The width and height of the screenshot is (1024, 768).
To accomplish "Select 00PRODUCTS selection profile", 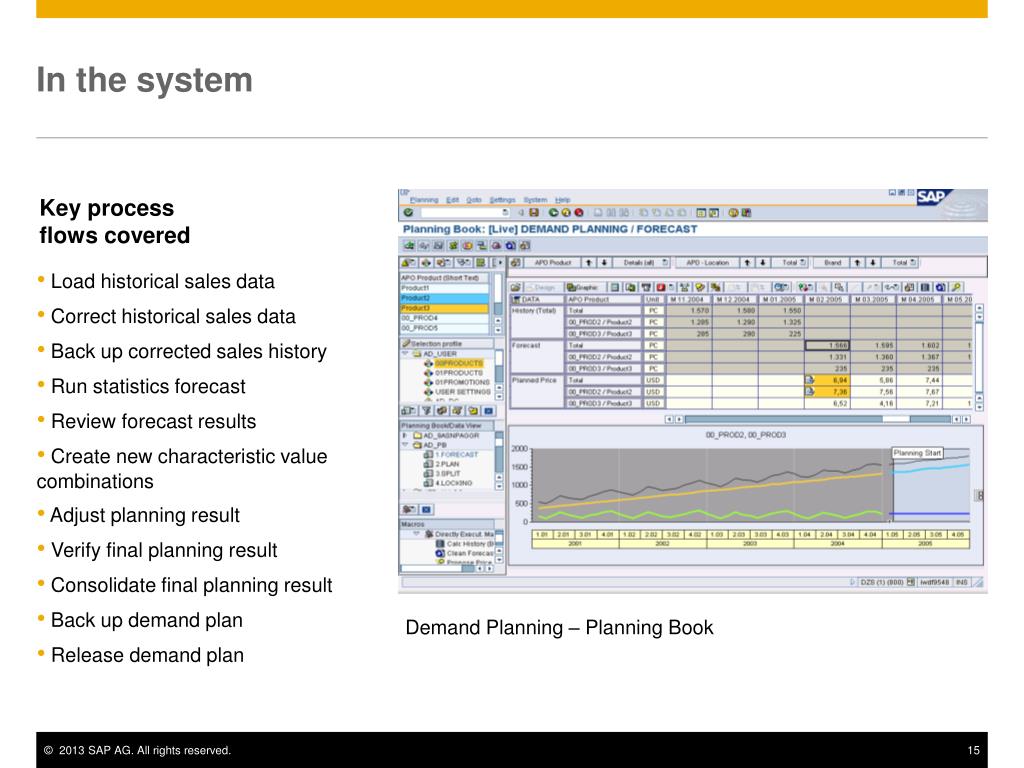I will (458, 363).
